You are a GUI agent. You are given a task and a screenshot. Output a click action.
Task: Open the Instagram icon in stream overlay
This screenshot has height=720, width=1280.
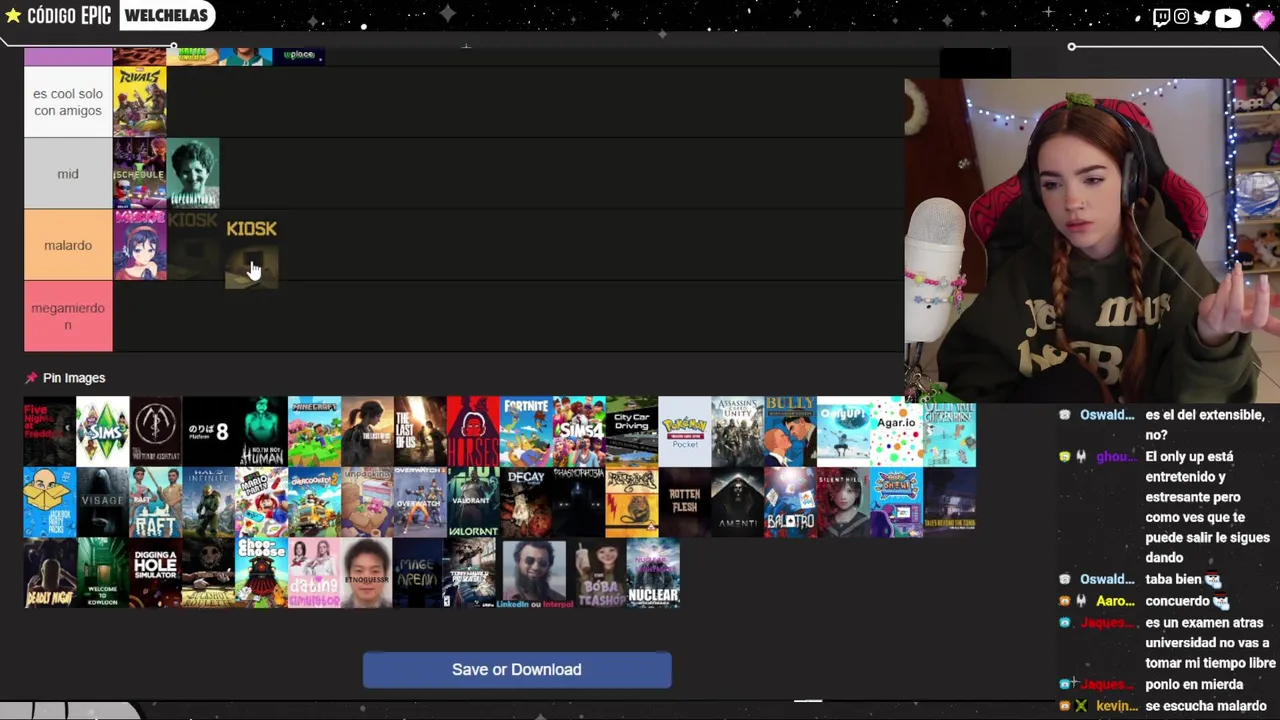pyautogui.click(x=1181, y=17)
